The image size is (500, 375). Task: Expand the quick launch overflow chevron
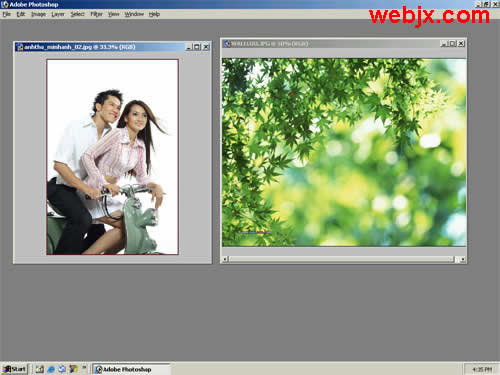tap(84, 367)
